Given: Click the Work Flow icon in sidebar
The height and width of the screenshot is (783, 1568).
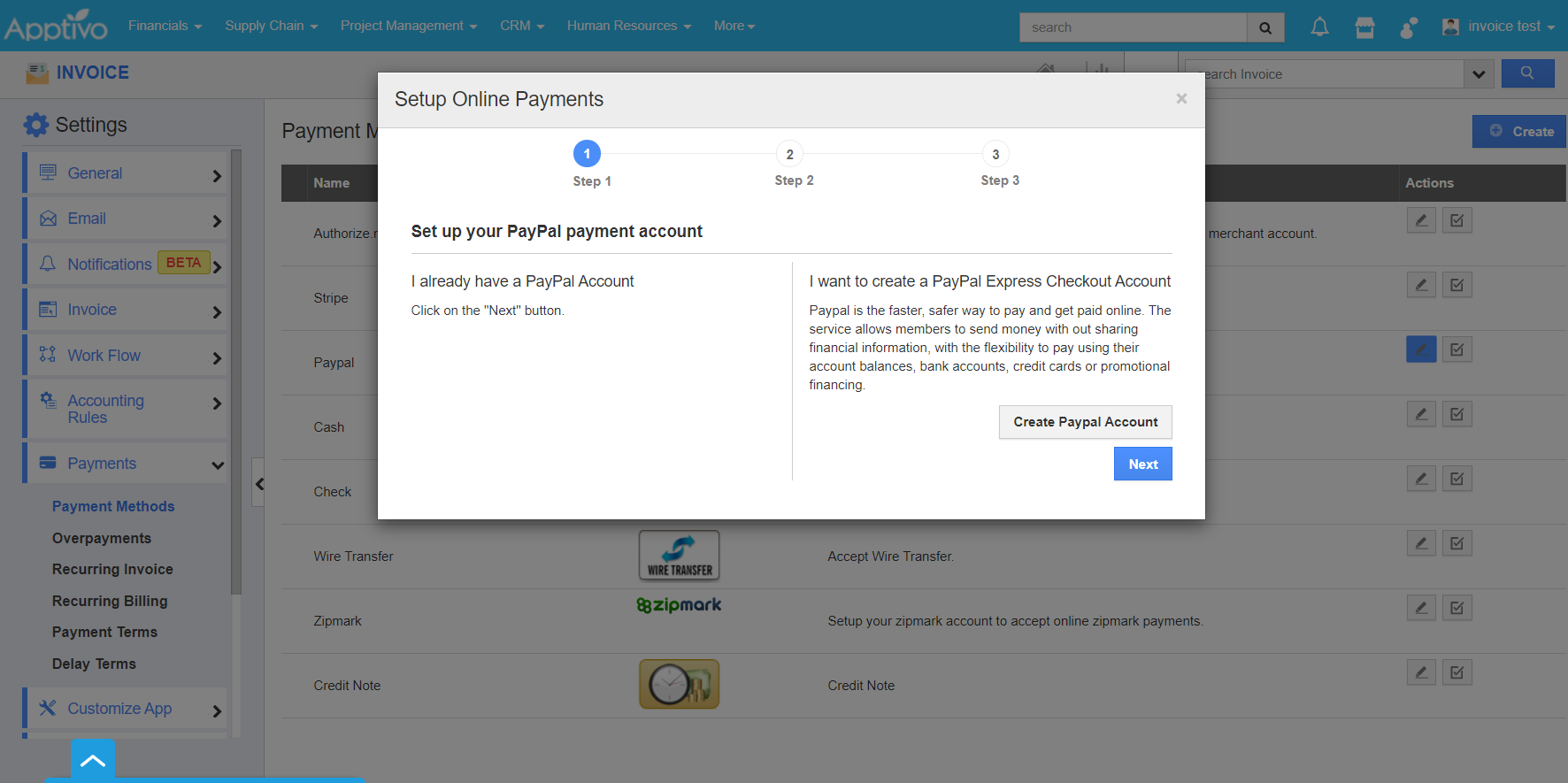Looking at the screenshot, I should [48, 355].
